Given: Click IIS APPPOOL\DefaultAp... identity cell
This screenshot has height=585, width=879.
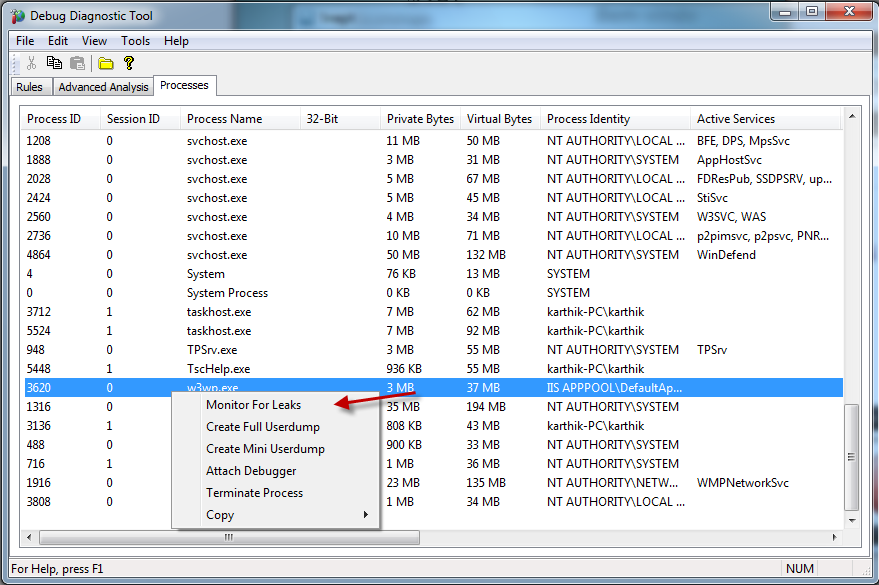Looking at the screenshot, I should [x=614, y=388].
